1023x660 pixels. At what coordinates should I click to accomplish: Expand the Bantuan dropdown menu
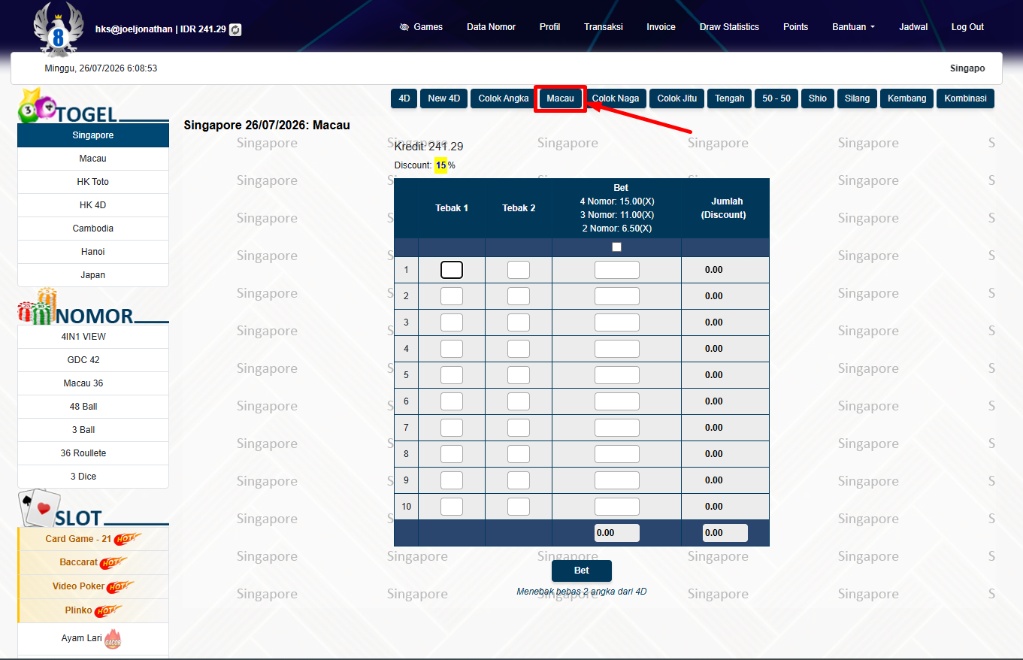(x=853, y=27)
